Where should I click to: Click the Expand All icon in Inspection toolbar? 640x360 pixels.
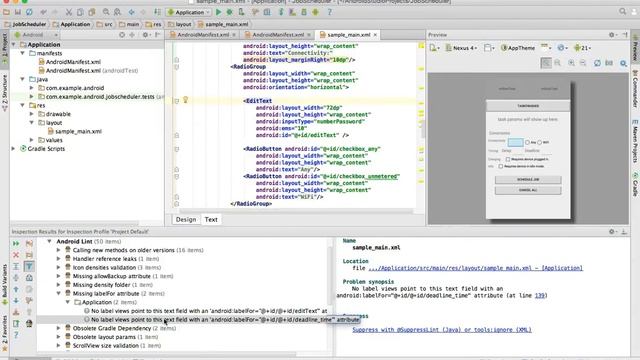tap(16, 267)
